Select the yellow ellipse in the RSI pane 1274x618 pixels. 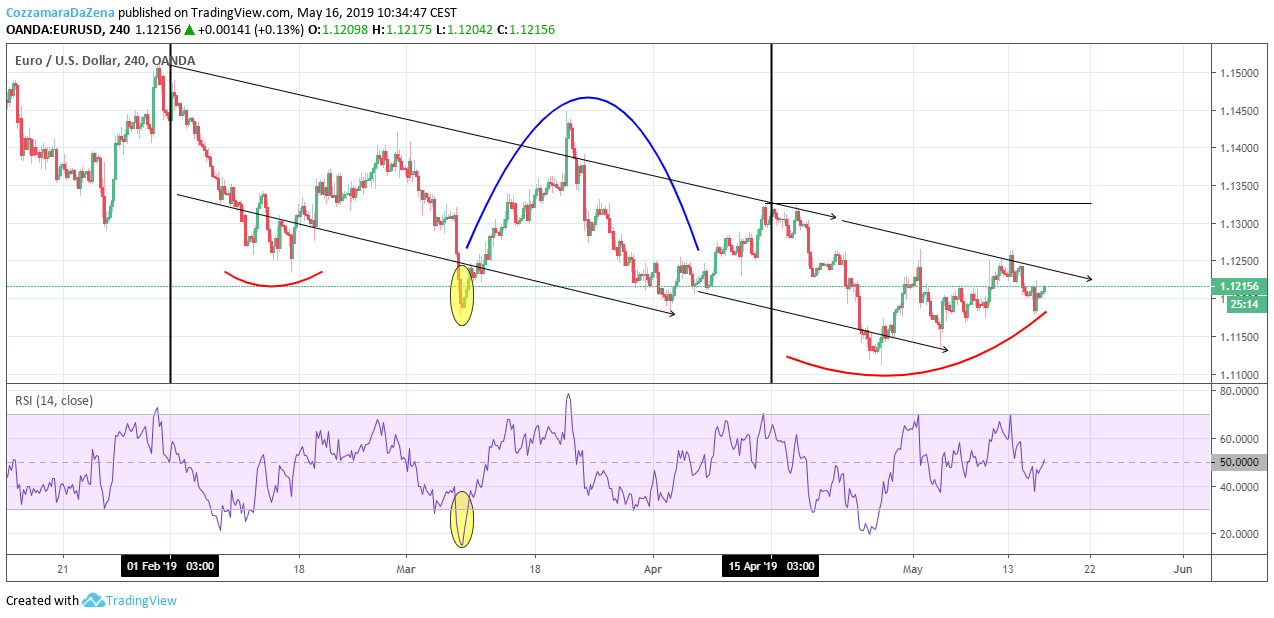click(461, 519)
